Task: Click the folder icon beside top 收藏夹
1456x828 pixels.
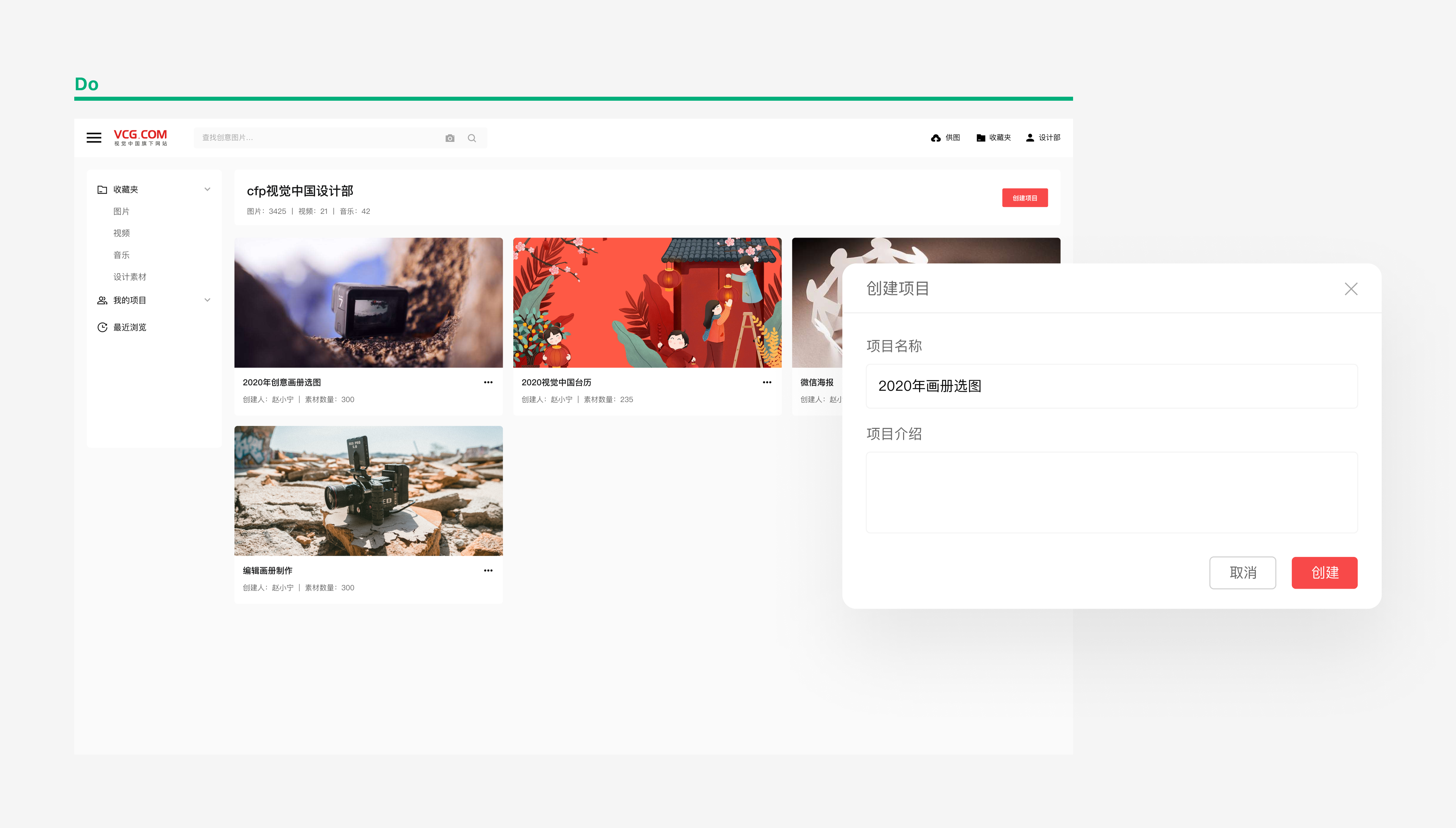Action: [981, 138]
